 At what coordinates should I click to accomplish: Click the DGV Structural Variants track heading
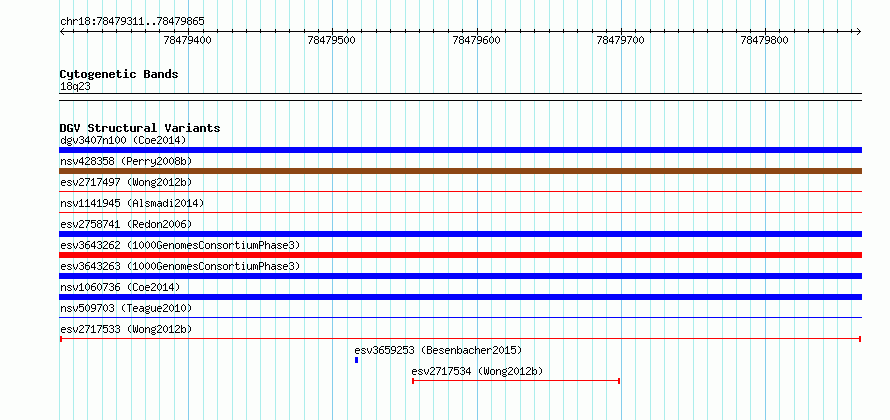tap(140, 128)
